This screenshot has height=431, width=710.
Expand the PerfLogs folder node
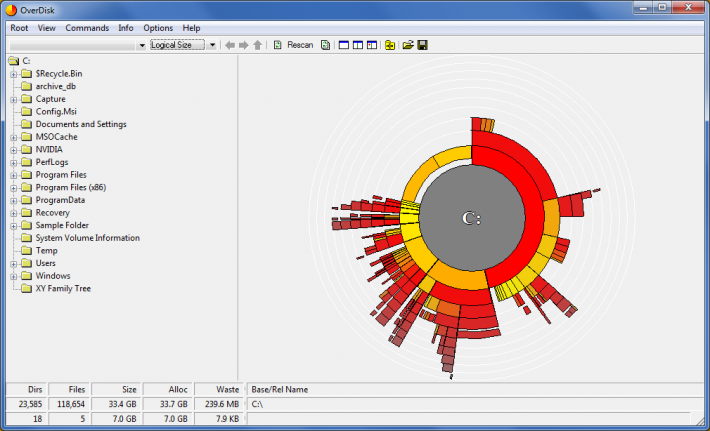[14, 163]
